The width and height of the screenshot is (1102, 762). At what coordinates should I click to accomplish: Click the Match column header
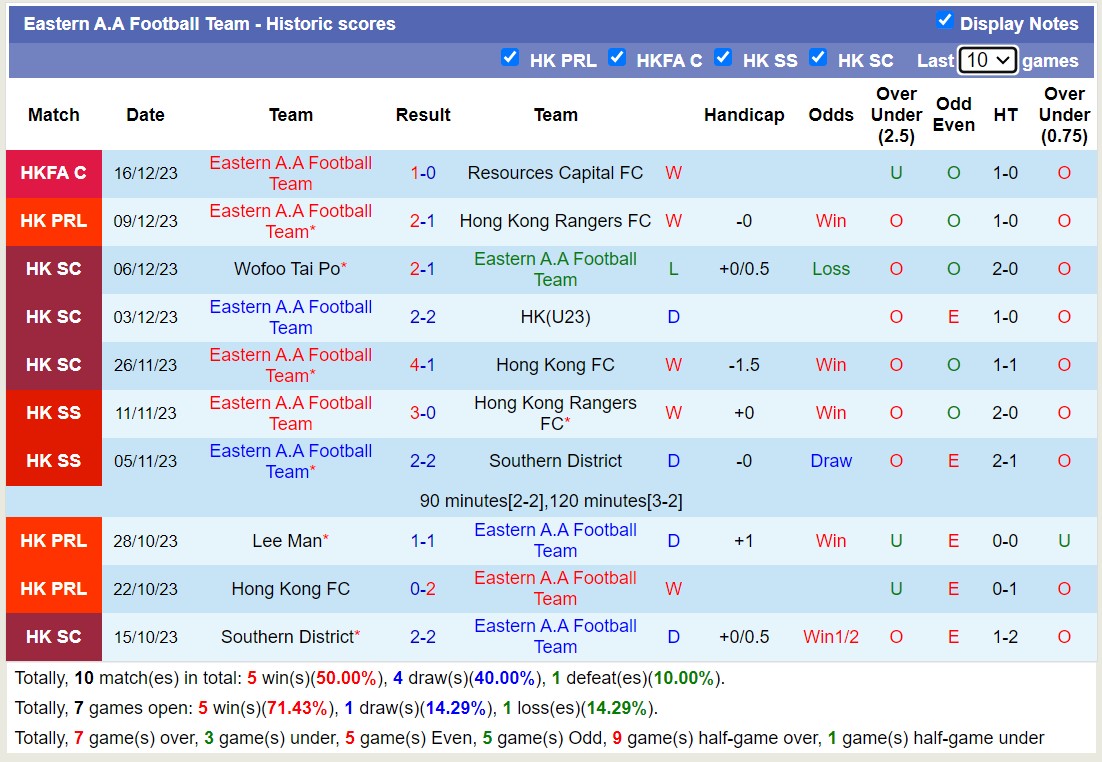tap(53, 115)
